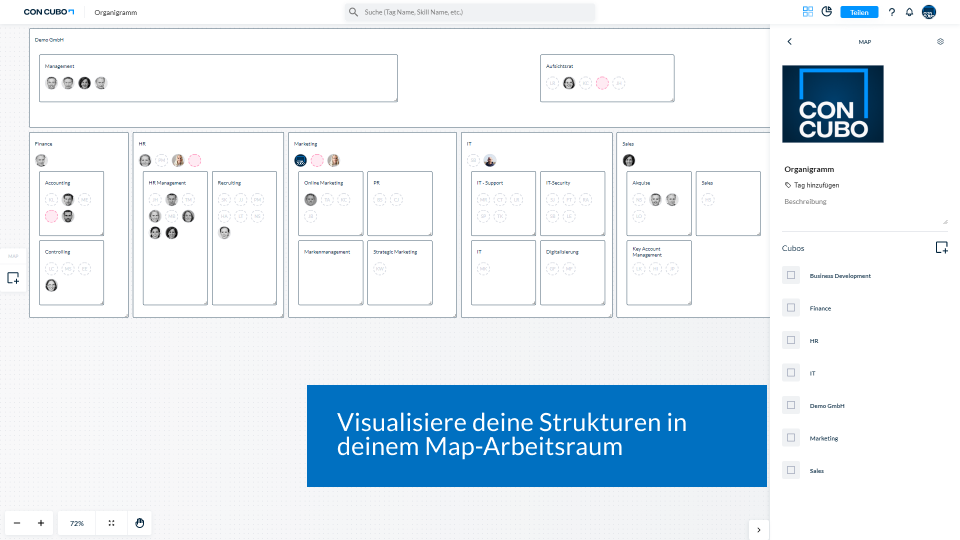Click the add cubo icon in left MAP toolbar
Viewport: 960px width, 540px height.
click(x=13, y=278)
